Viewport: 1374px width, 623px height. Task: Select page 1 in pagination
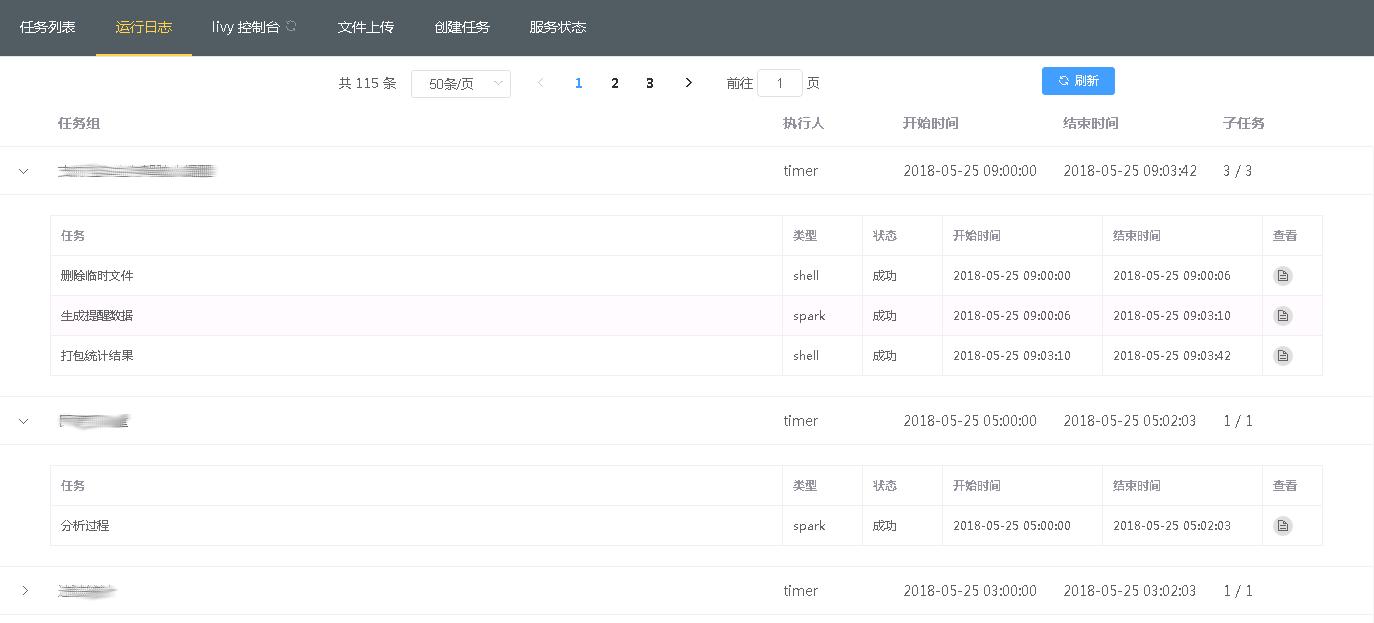pyautogui.click(x=579, y=83)
